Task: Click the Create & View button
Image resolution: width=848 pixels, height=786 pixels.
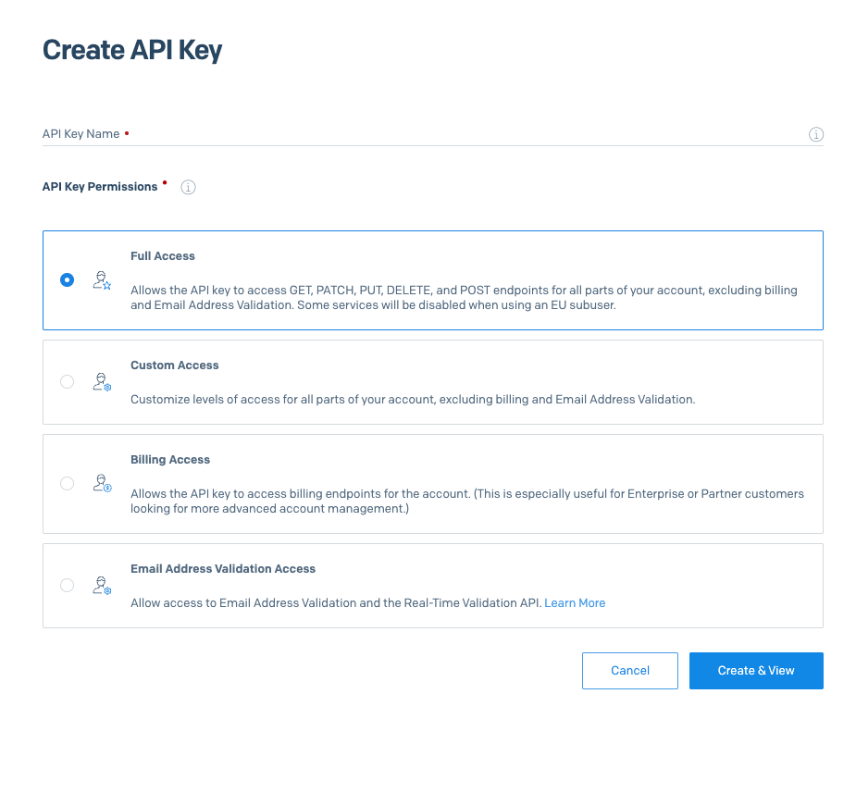Action: pos(756,671)
